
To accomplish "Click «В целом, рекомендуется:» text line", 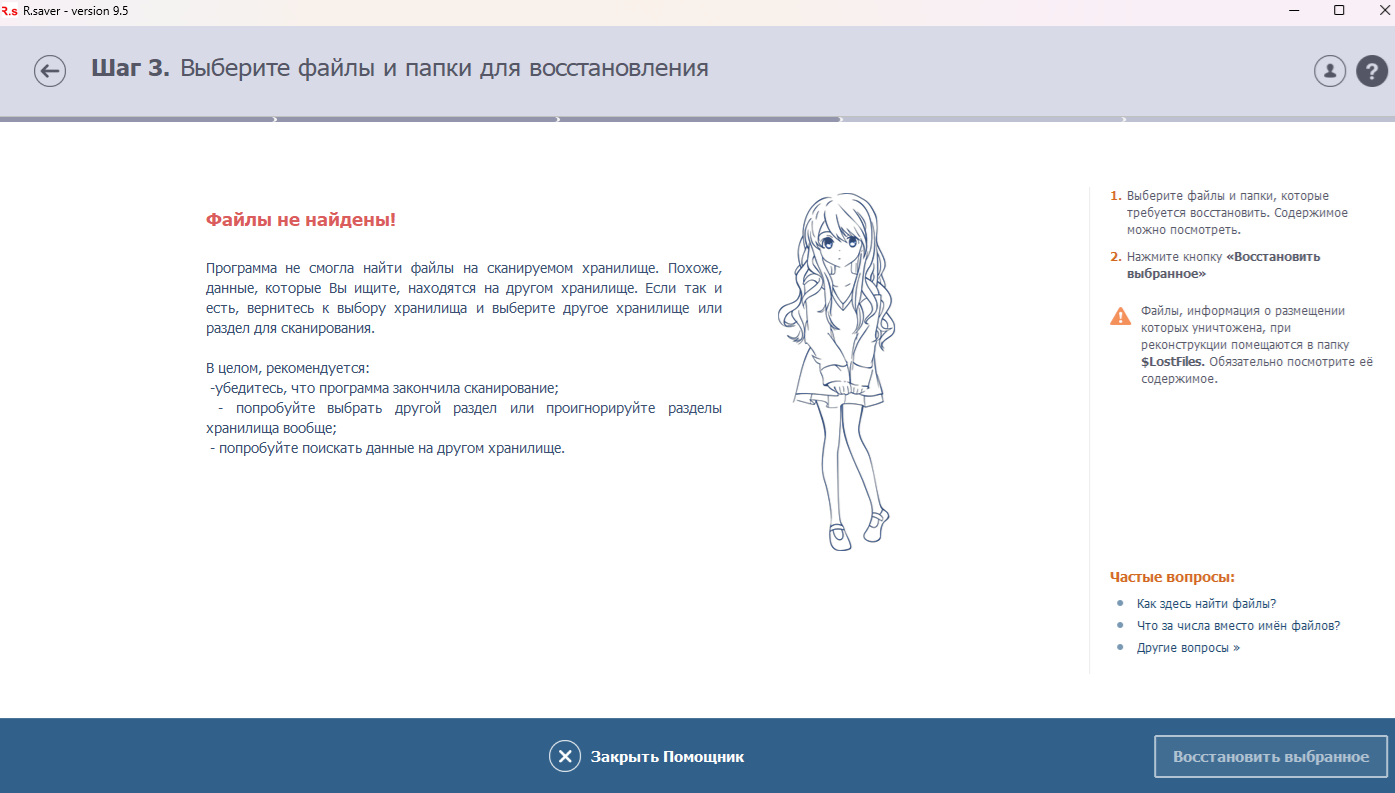I will click(288, 368).
